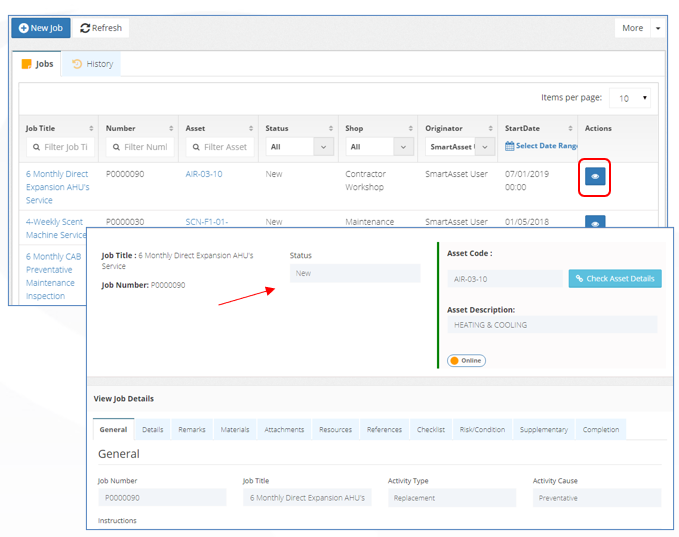This screenshot has height=537, width=679.
Task: Open job 6 Monthly CAB Preventative Maintenance
Action: tap(53, 276)
